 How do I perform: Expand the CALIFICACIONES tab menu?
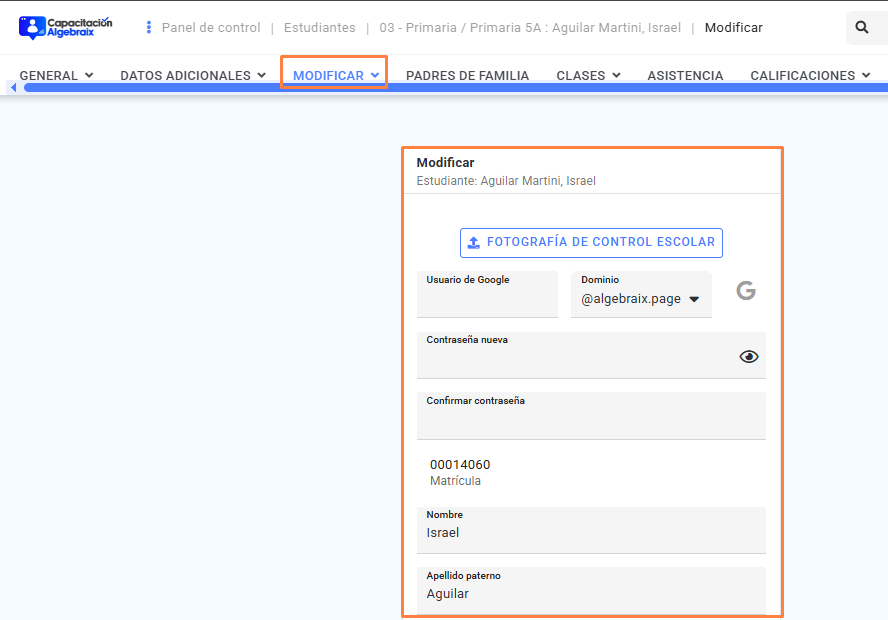tap(810, 75)
